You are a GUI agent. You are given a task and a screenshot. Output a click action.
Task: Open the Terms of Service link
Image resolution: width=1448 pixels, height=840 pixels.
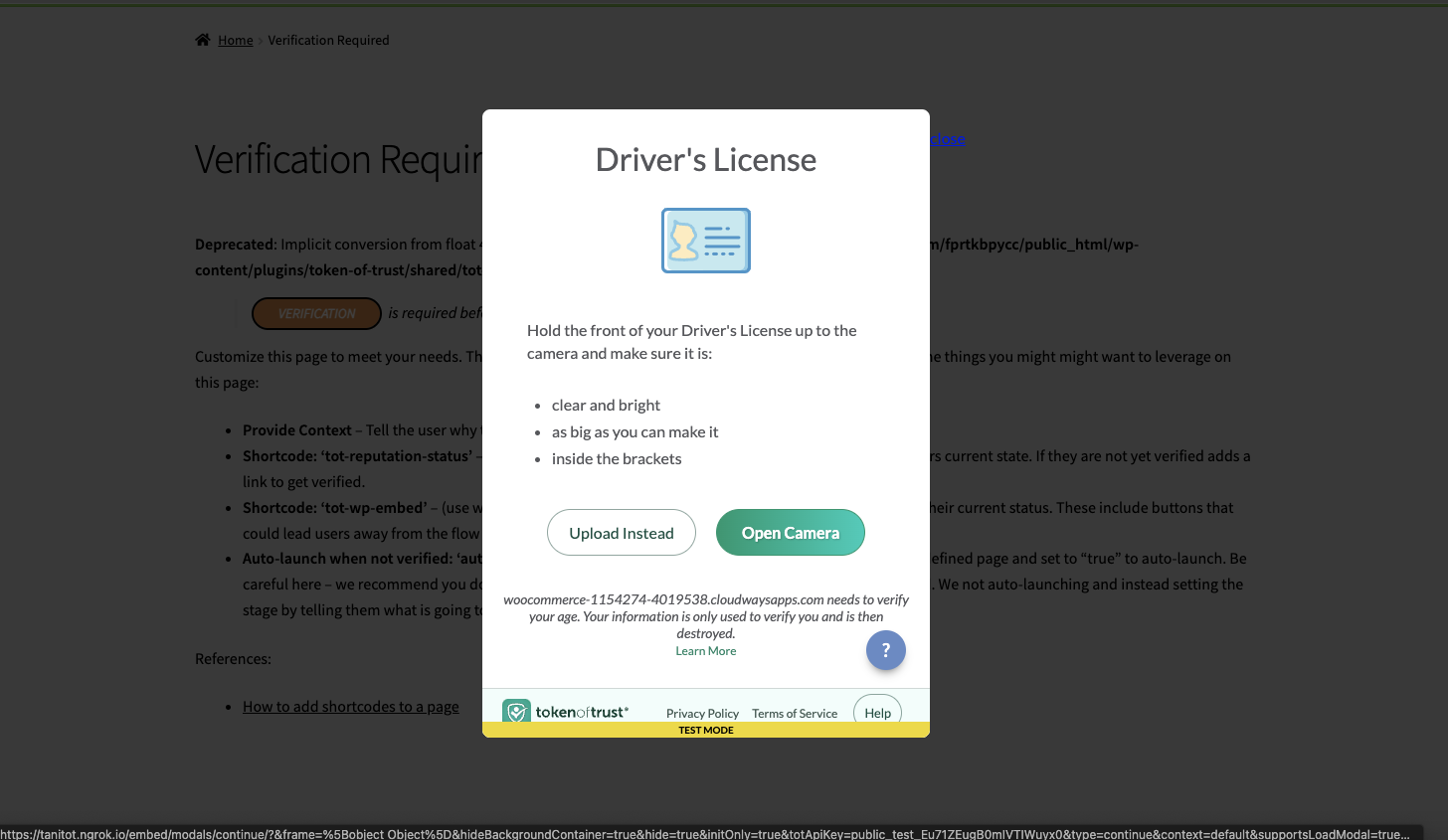pyautogui.click(x=795, y=713)
